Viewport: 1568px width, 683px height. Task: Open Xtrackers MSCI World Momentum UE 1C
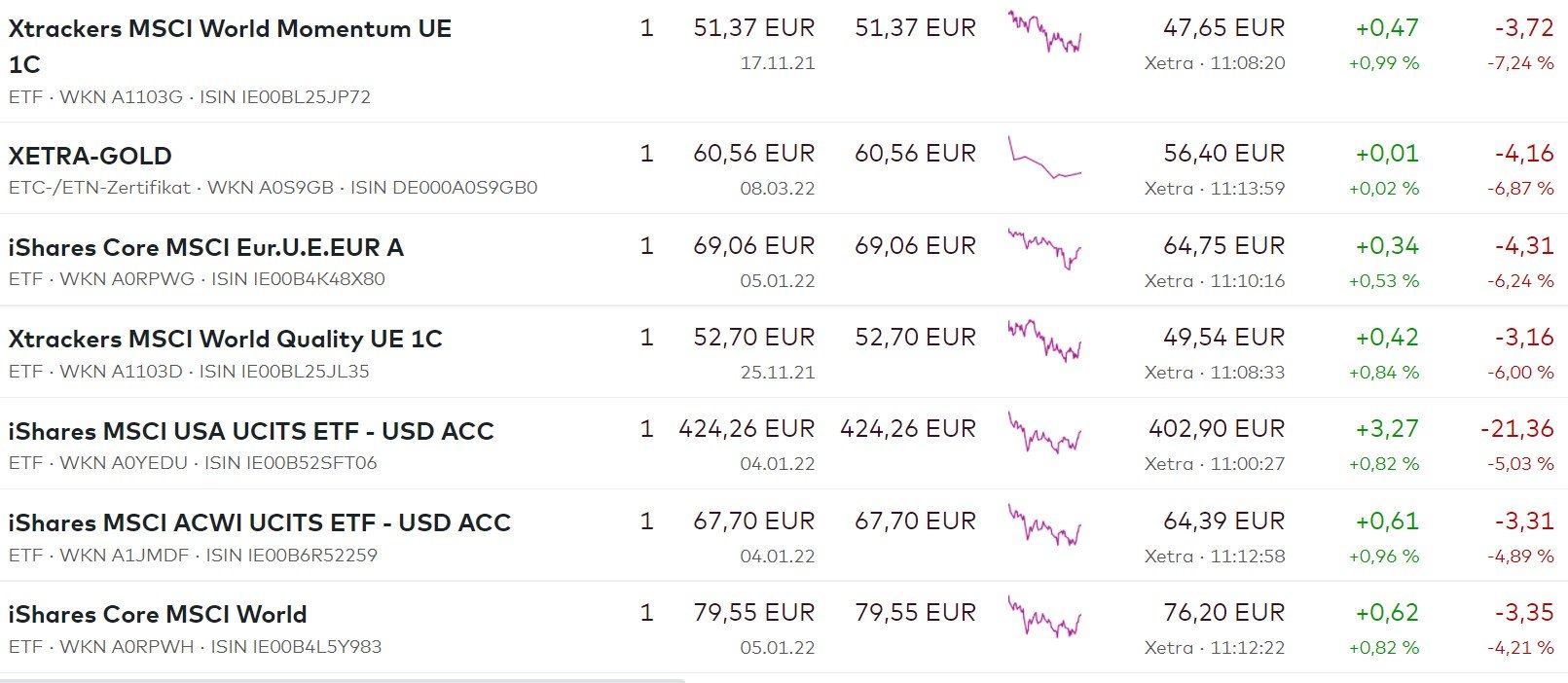[x=230, y=29]
